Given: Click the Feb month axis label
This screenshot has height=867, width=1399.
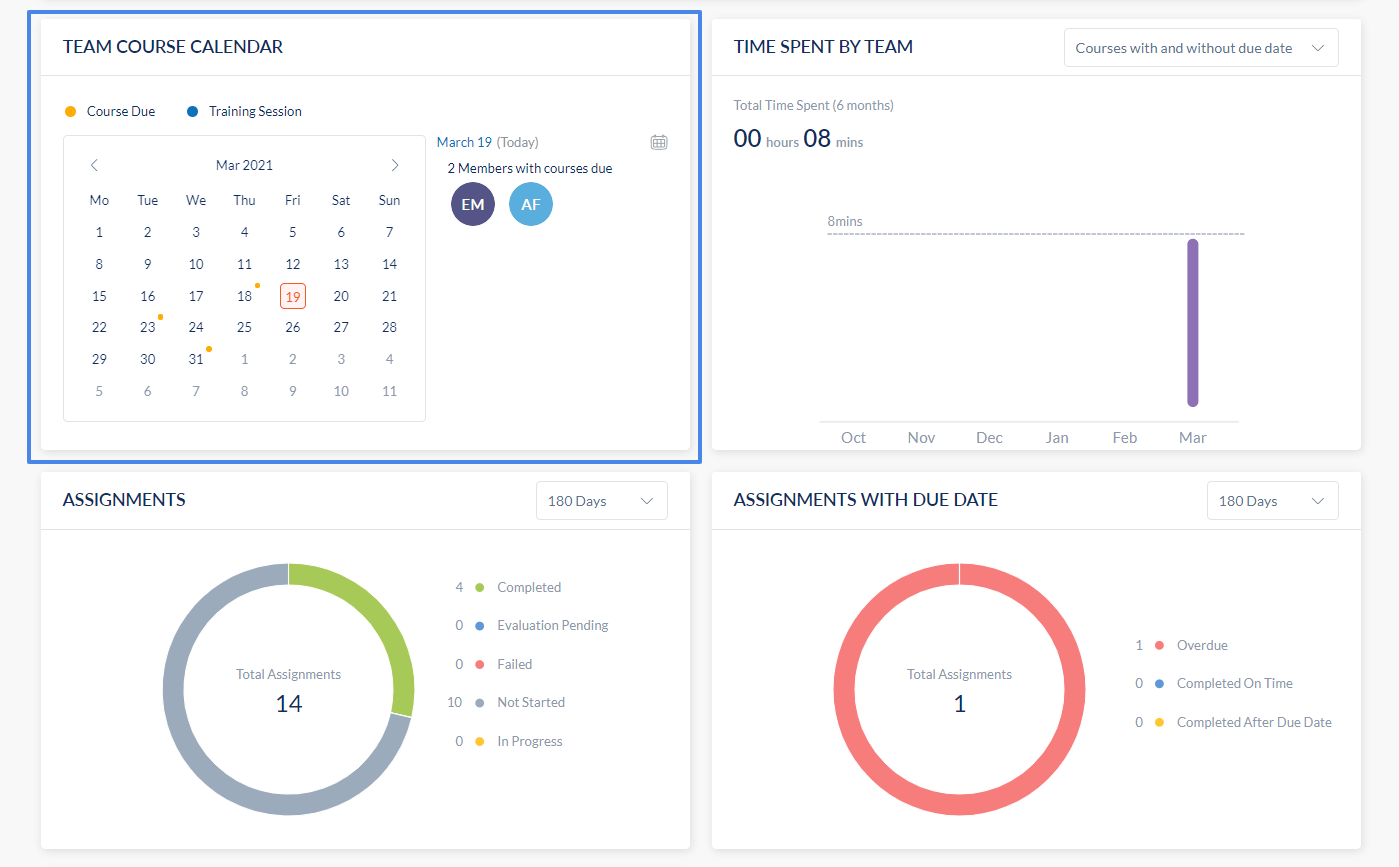Looking at the screenshot, I should (x=1125, y=437).
